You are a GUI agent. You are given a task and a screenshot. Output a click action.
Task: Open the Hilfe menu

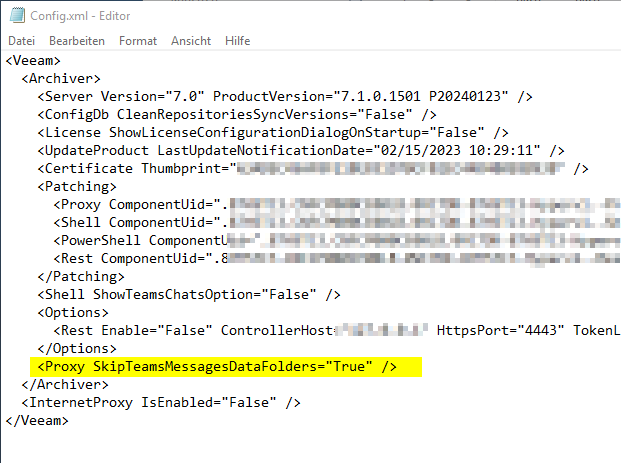coord(238,41)
